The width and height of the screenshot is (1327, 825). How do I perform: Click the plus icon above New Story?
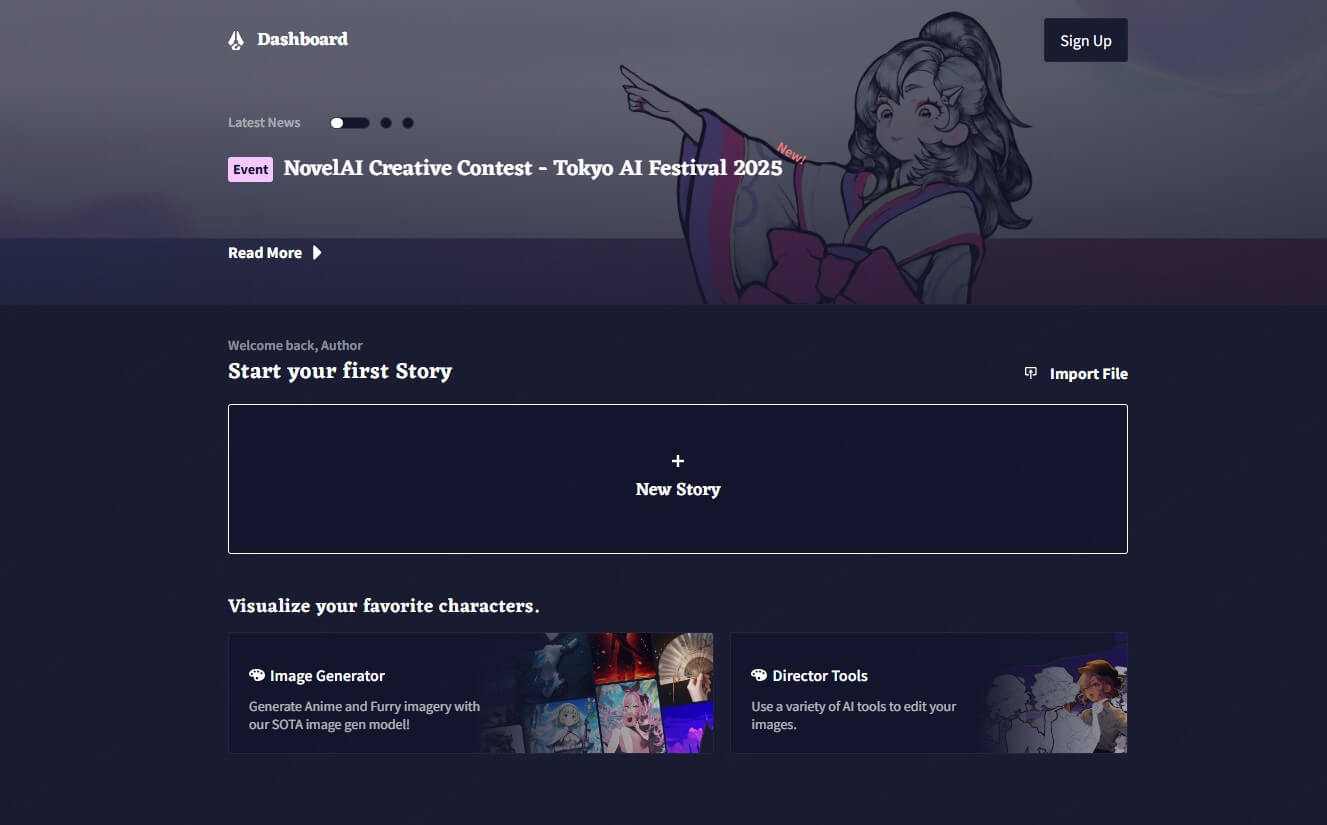pos(678,461)
